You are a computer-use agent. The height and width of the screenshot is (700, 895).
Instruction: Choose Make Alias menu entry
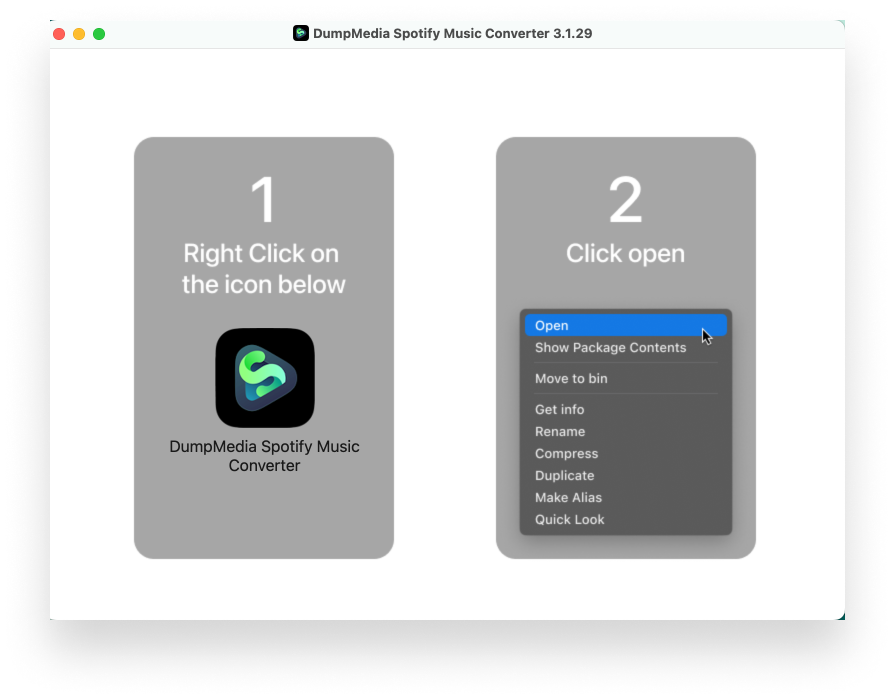tap(626, 498)
